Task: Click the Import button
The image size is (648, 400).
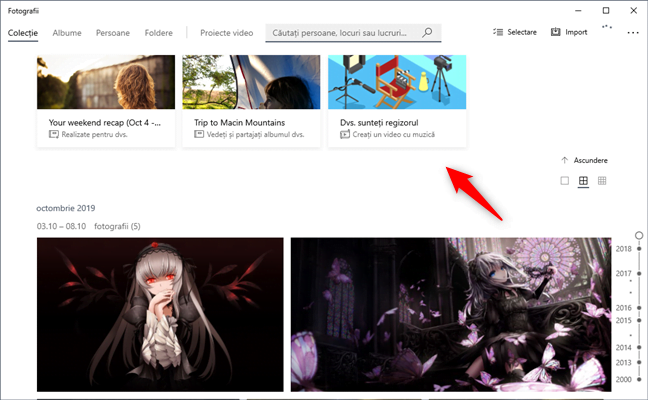Action: [x=569, y=32]
